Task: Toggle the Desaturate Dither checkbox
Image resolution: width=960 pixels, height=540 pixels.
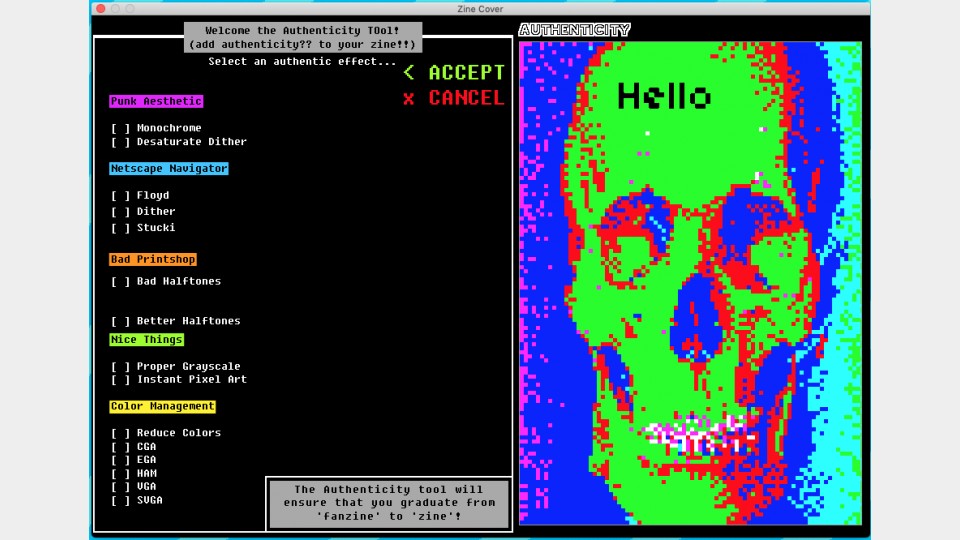Action: tap(121, 142)
